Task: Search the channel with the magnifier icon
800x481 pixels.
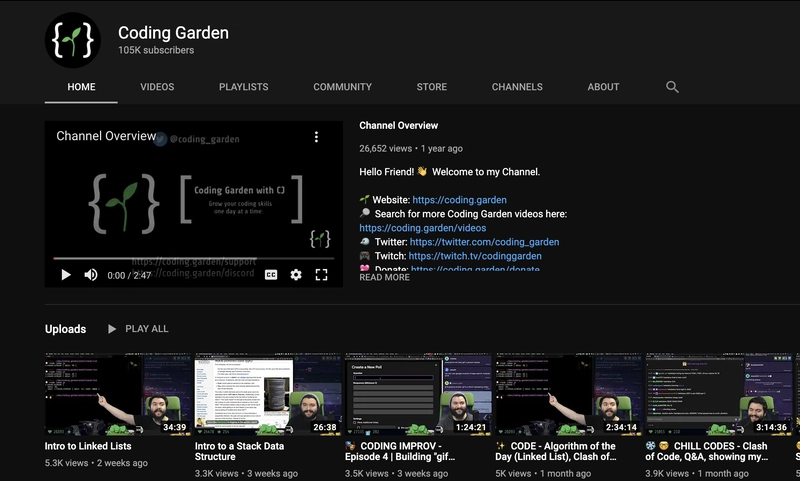Action: (x=672, y=87)
